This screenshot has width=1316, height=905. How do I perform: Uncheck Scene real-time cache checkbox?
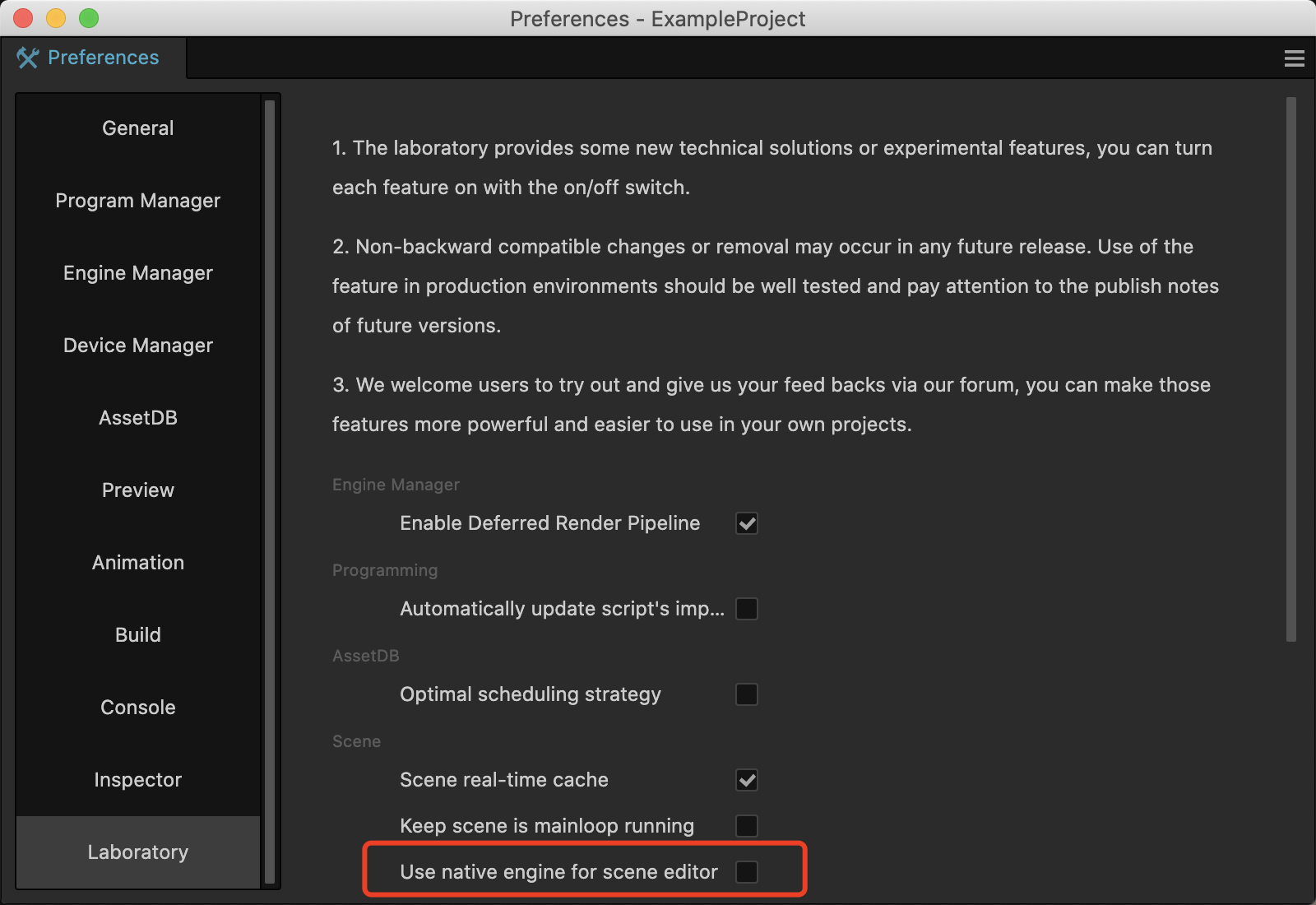[x=747, y=780]
